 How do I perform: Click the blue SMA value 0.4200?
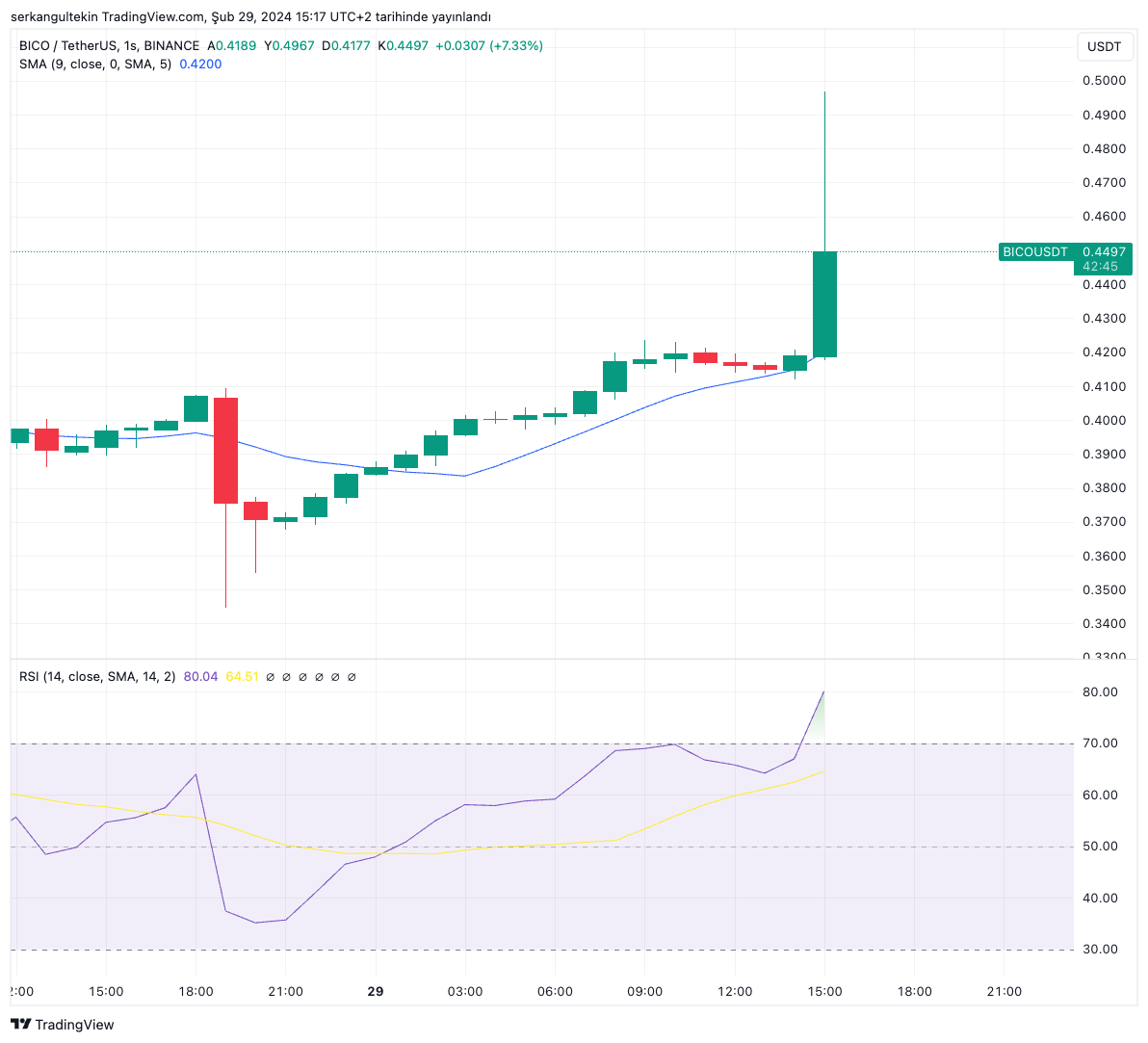[x=200, y=65]
